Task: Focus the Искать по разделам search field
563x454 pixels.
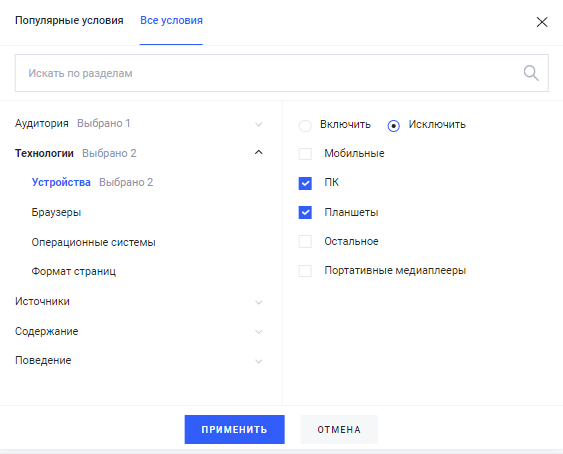Action: tap(282, 73)
